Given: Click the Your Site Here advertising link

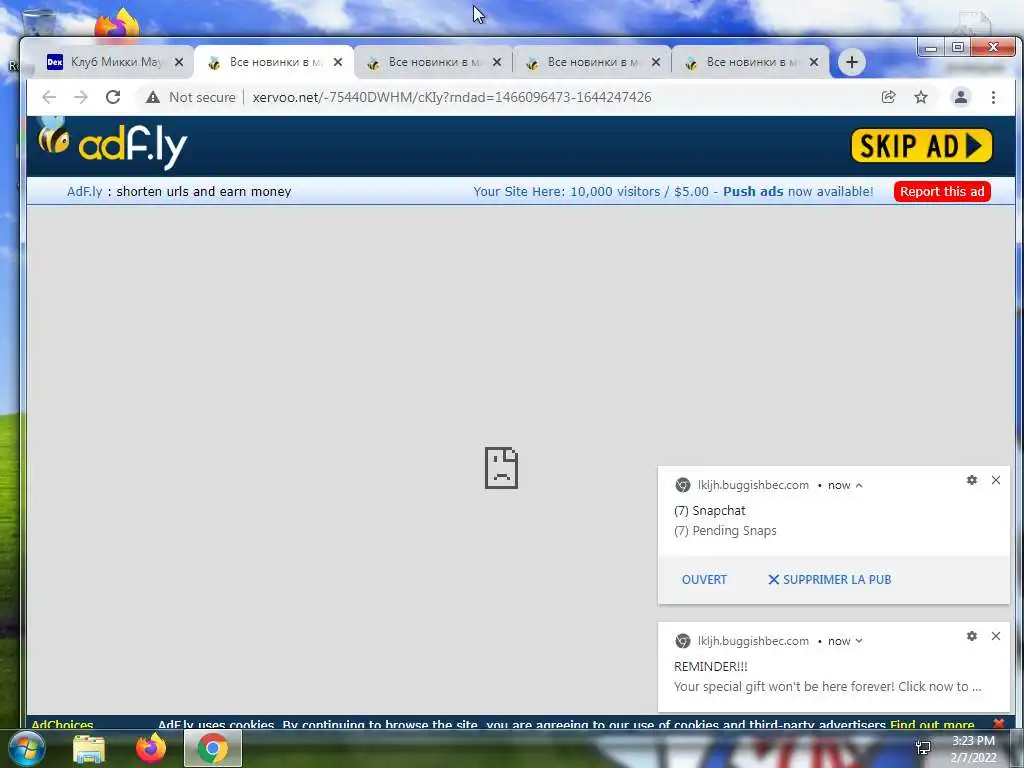Looking at the screenshot, I should (x=590, y=191).
